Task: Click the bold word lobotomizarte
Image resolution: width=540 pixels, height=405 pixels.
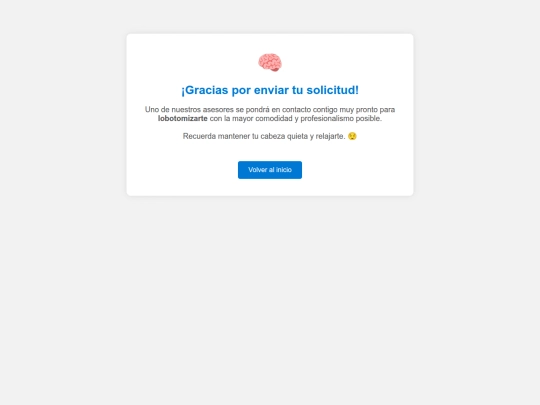Action: (x=183, y=118)
